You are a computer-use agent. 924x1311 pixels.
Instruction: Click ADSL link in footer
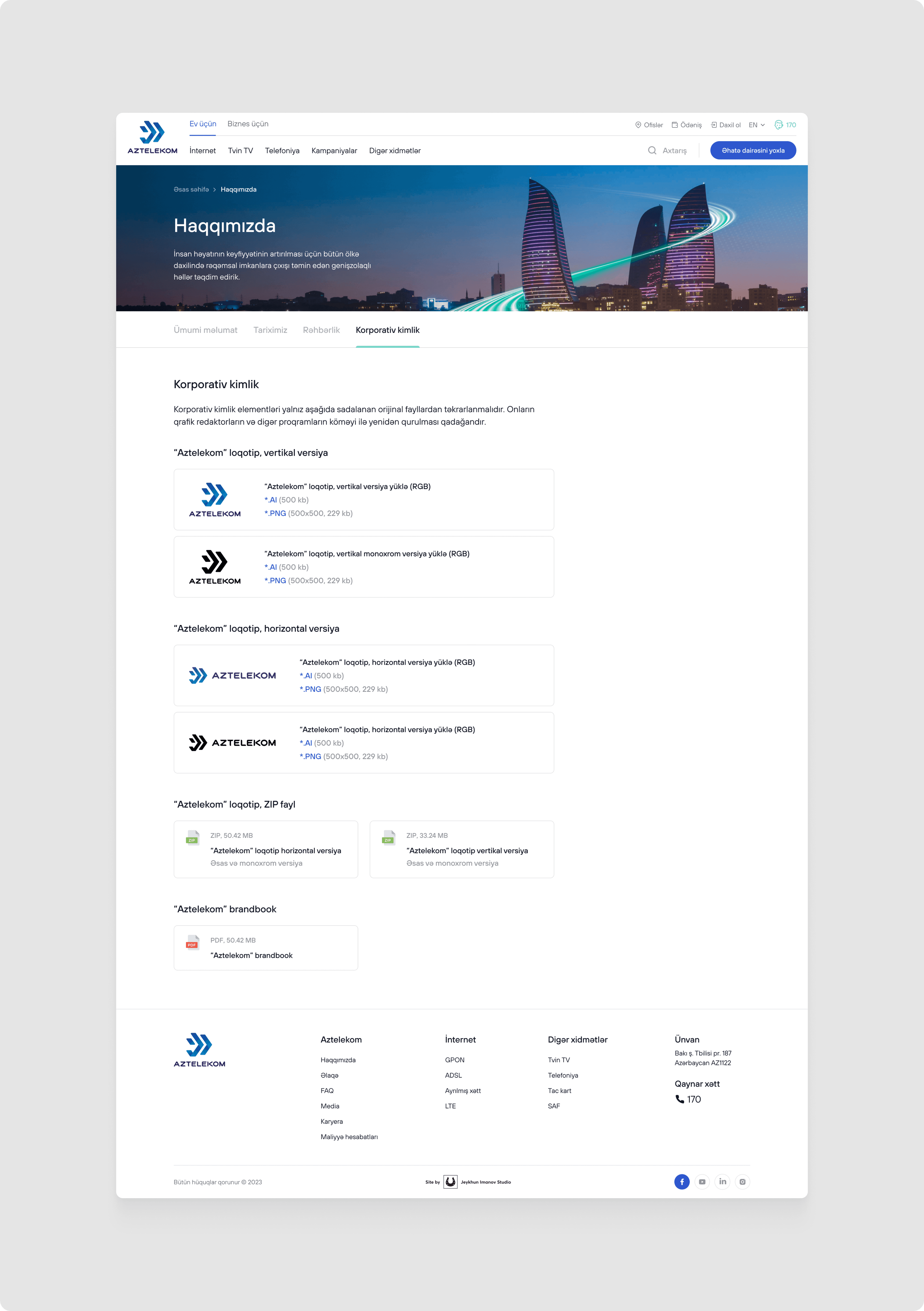pyautogui.click(x=453, y=1076)
